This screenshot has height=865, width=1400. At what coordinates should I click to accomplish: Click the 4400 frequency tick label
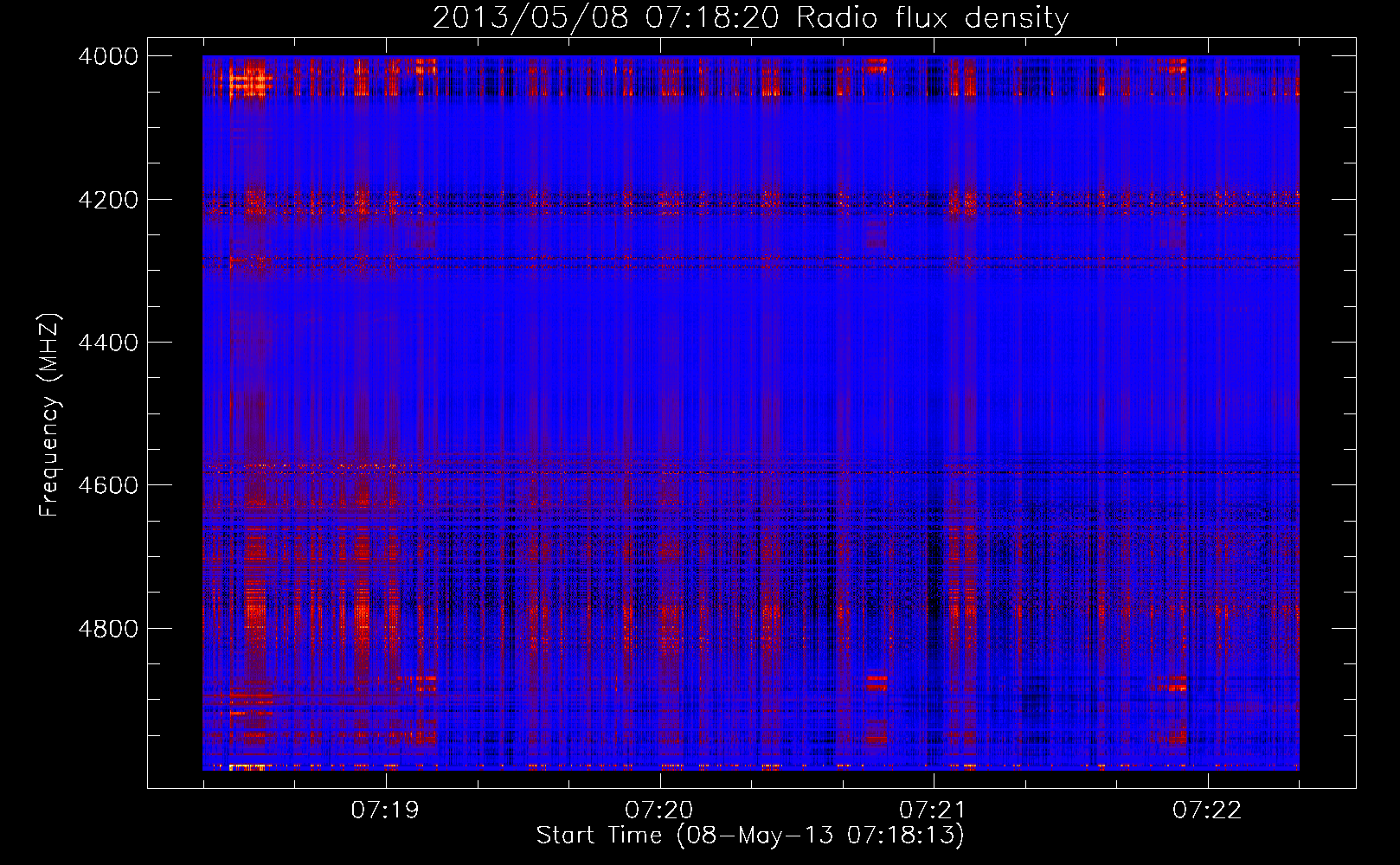108,343
